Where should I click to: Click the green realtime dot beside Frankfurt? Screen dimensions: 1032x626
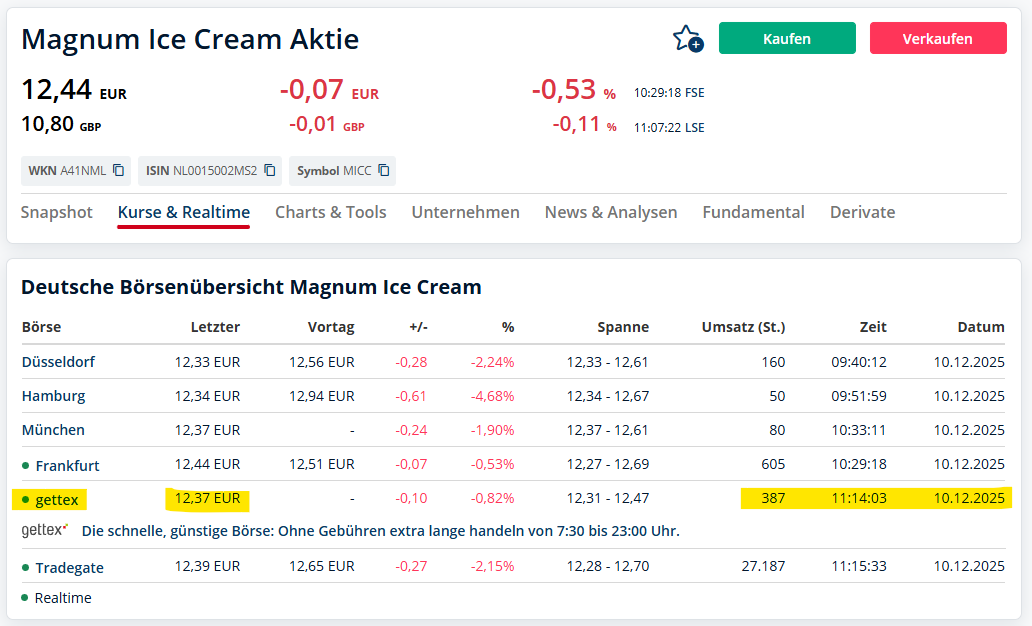click(x=24, y=464)
